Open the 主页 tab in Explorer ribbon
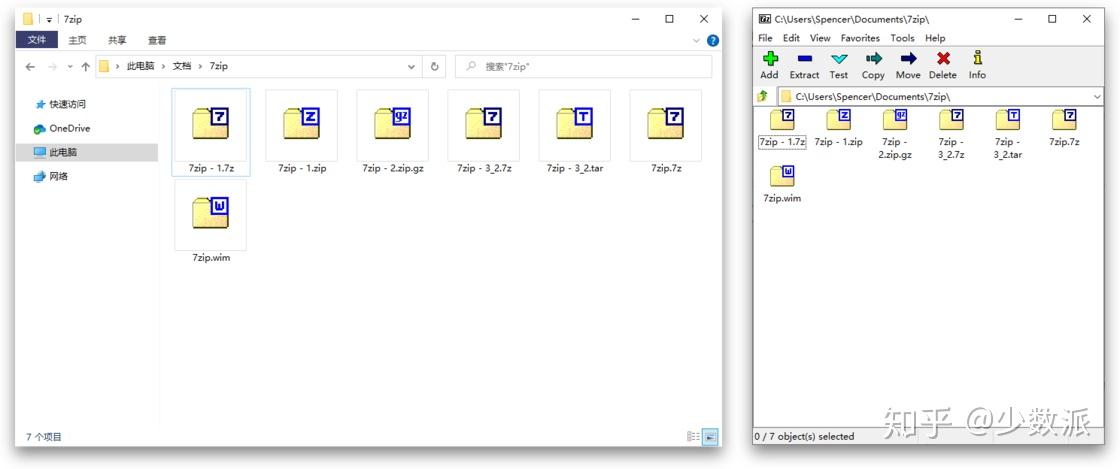This screenshot has width=1120, height=469. [x=77, y=41]
